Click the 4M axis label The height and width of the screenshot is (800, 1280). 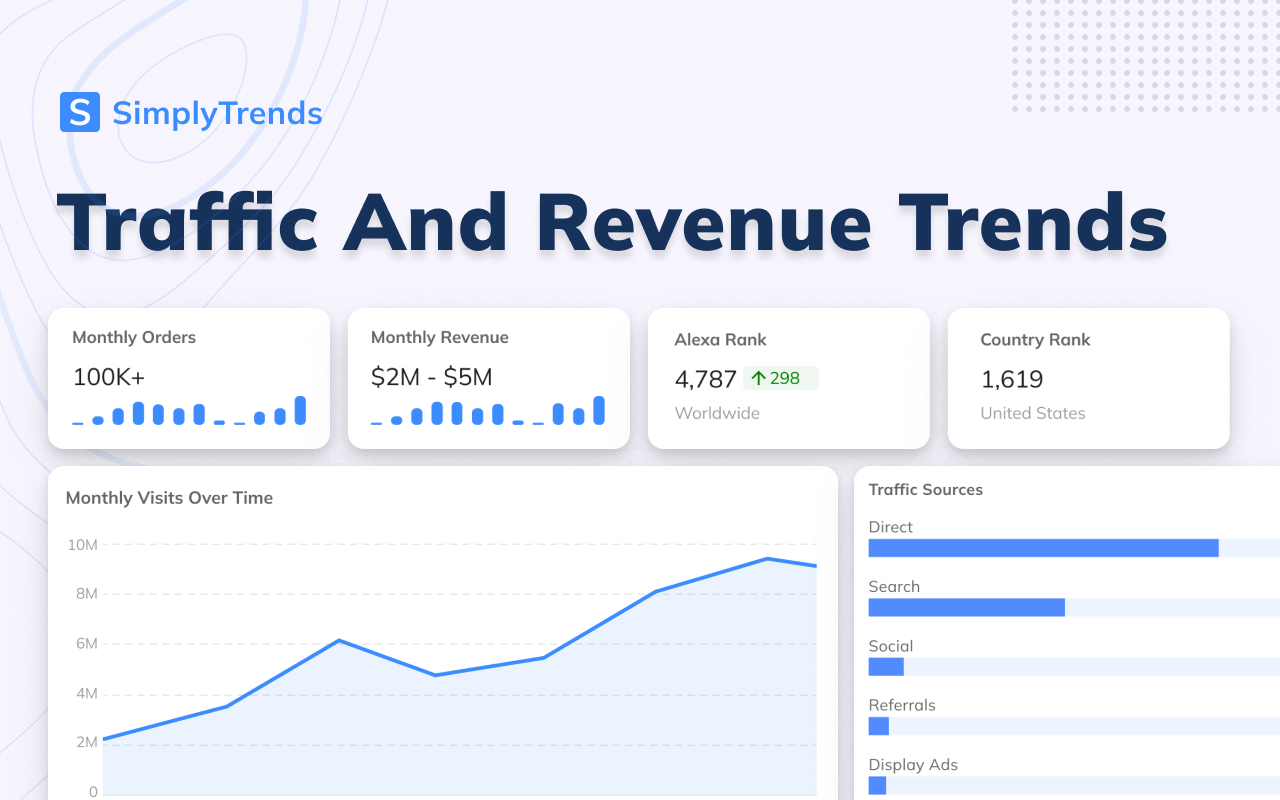(86, 693)
